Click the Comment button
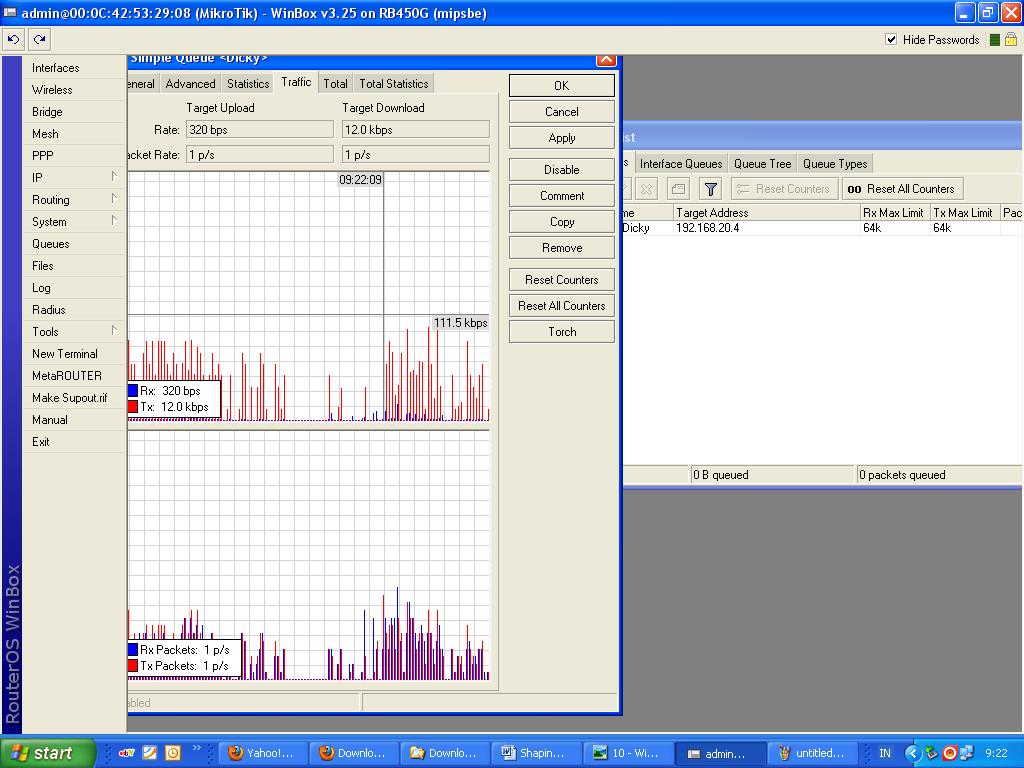Viewport: 1024px width, 768px height. click(562, 196)
